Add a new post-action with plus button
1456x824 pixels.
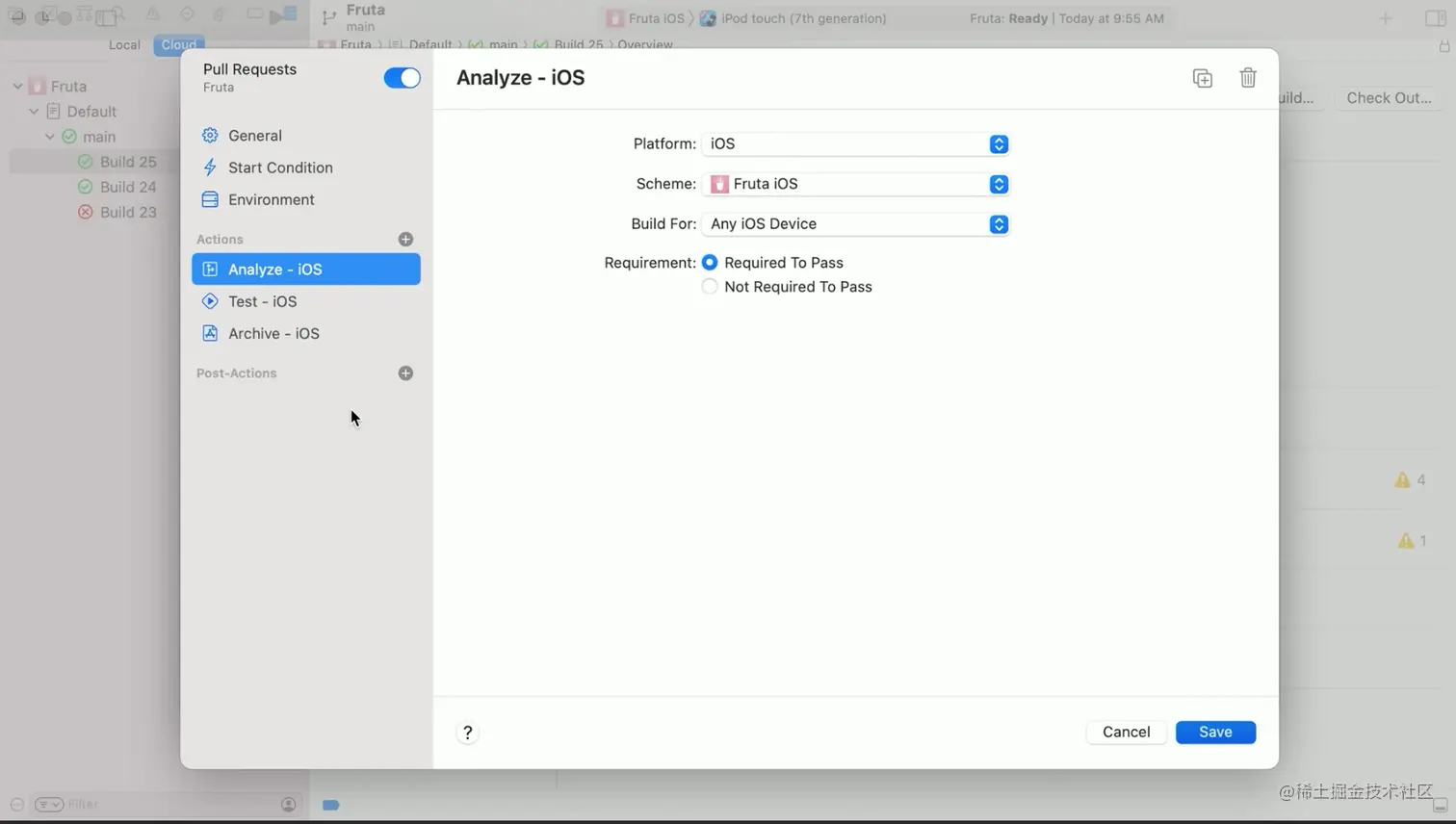coord(405,373)
